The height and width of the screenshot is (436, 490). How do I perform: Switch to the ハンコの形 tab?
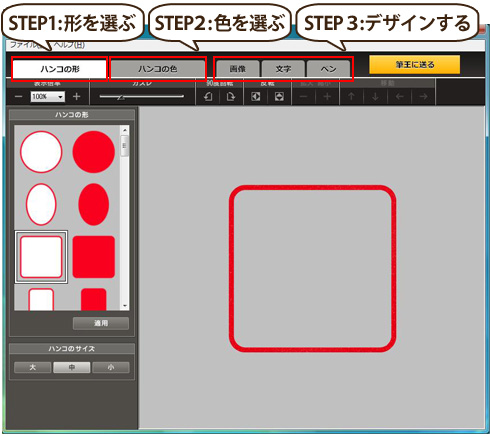click(x=60, y=69)
